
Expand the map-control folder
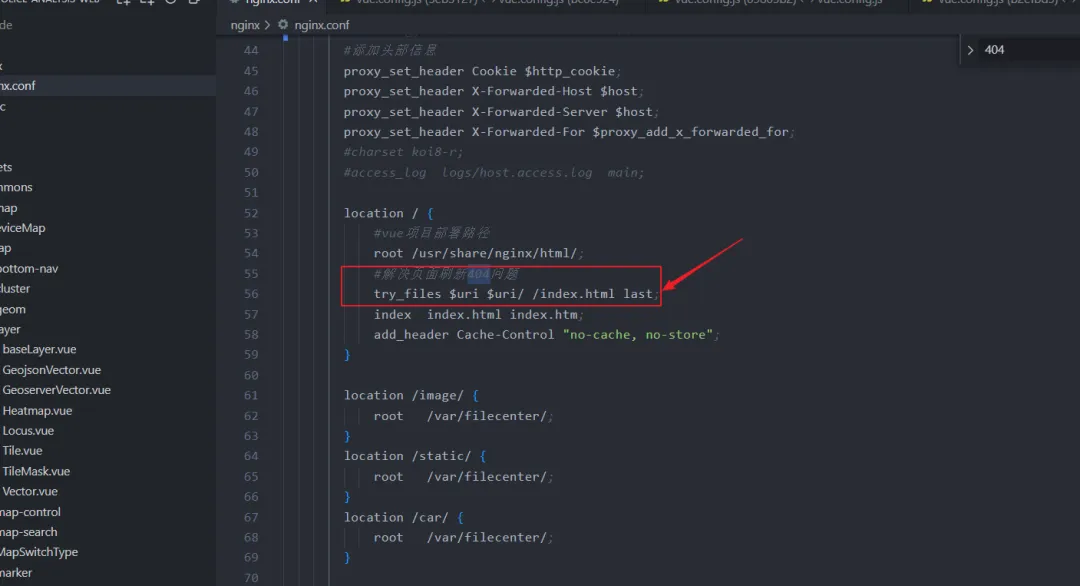(30, 512)
